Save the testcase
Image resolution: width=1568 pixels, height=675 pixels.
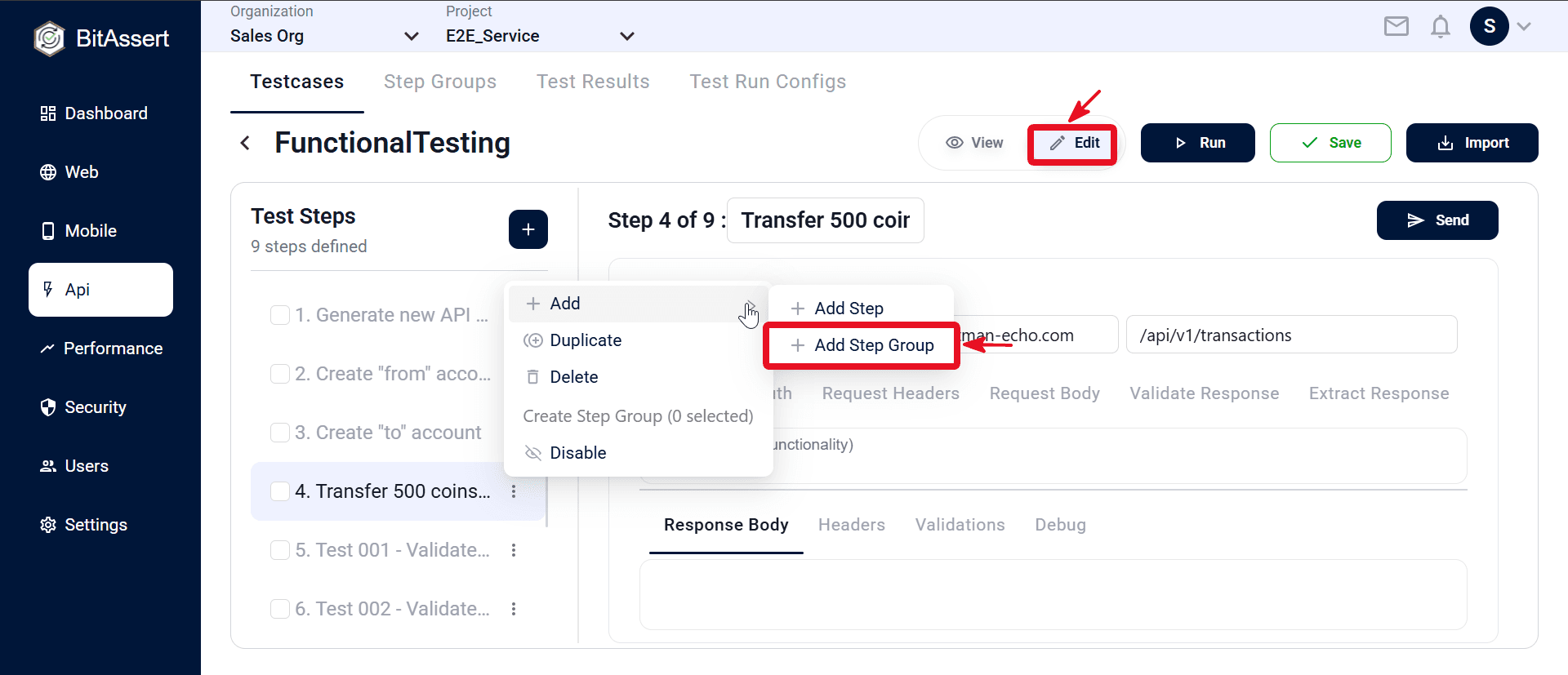(x=1330, y=143)
